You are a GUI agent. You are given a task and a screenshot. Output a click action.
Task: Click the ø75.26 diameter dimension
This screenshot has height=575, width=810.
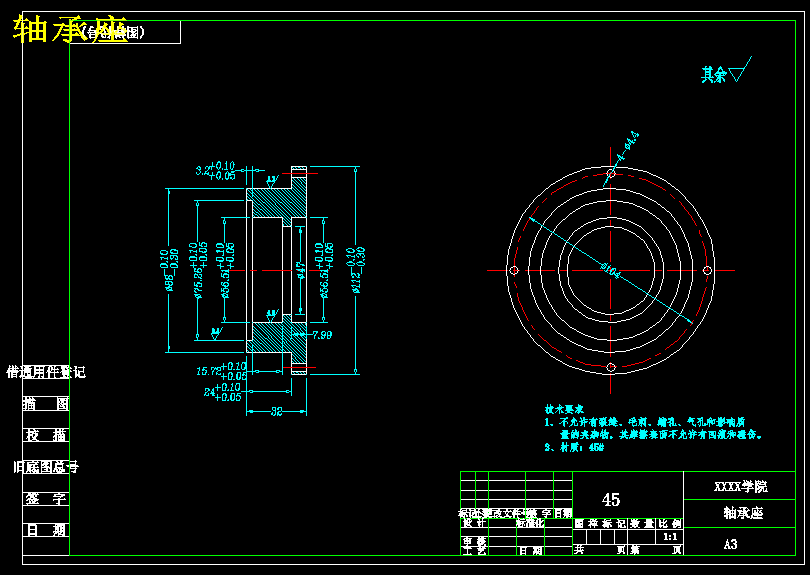pos(198,270)
